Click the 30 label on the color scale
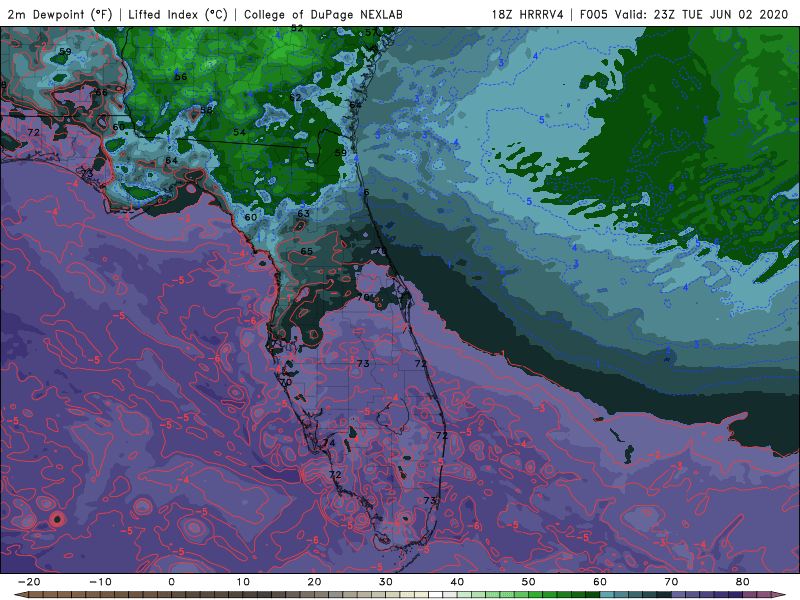This screenshot has height=600, width=800. (386, 582)
